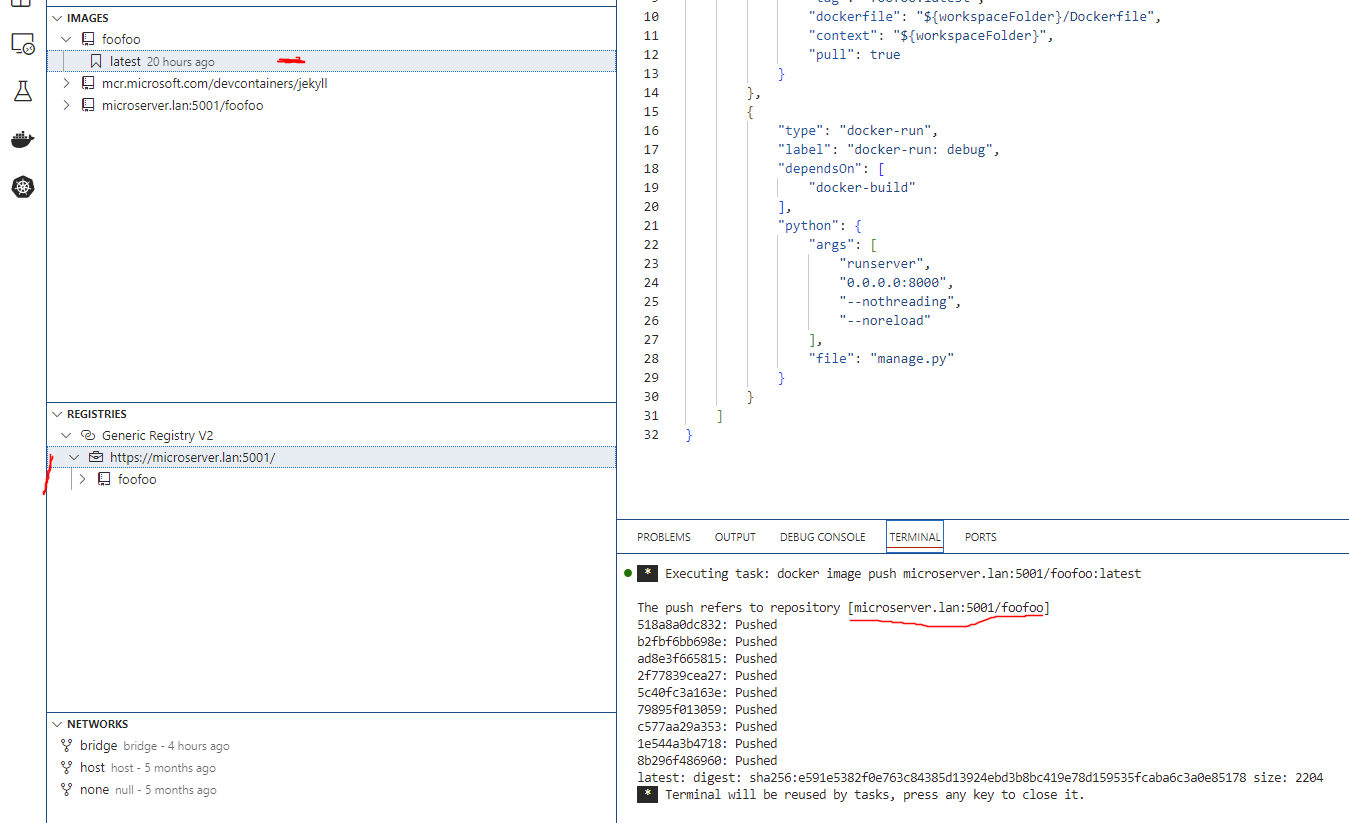Viewport: 1349px width, 823px height.
Task: Select the none network entry
Action: [x=331, y=790]
